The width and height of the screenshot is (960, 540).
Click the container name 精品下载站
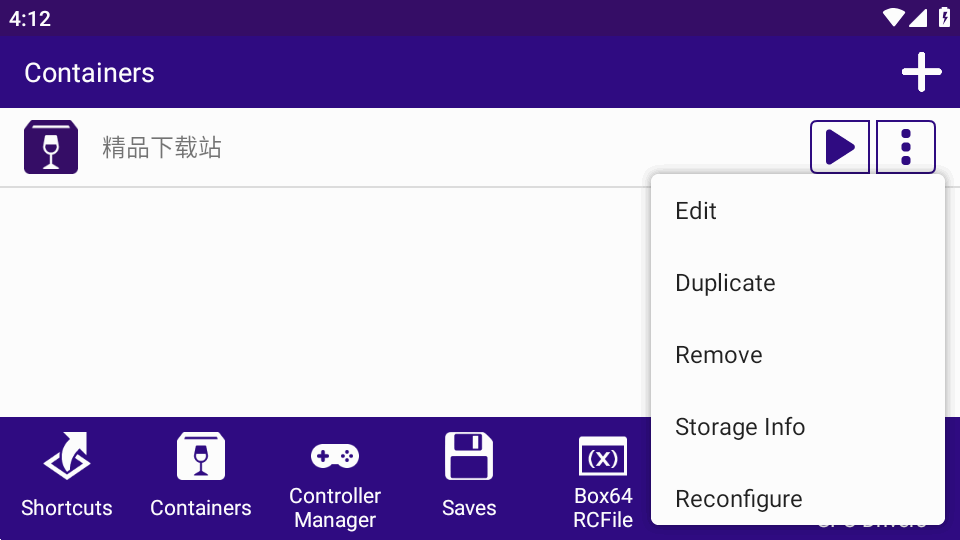(162, 148)
